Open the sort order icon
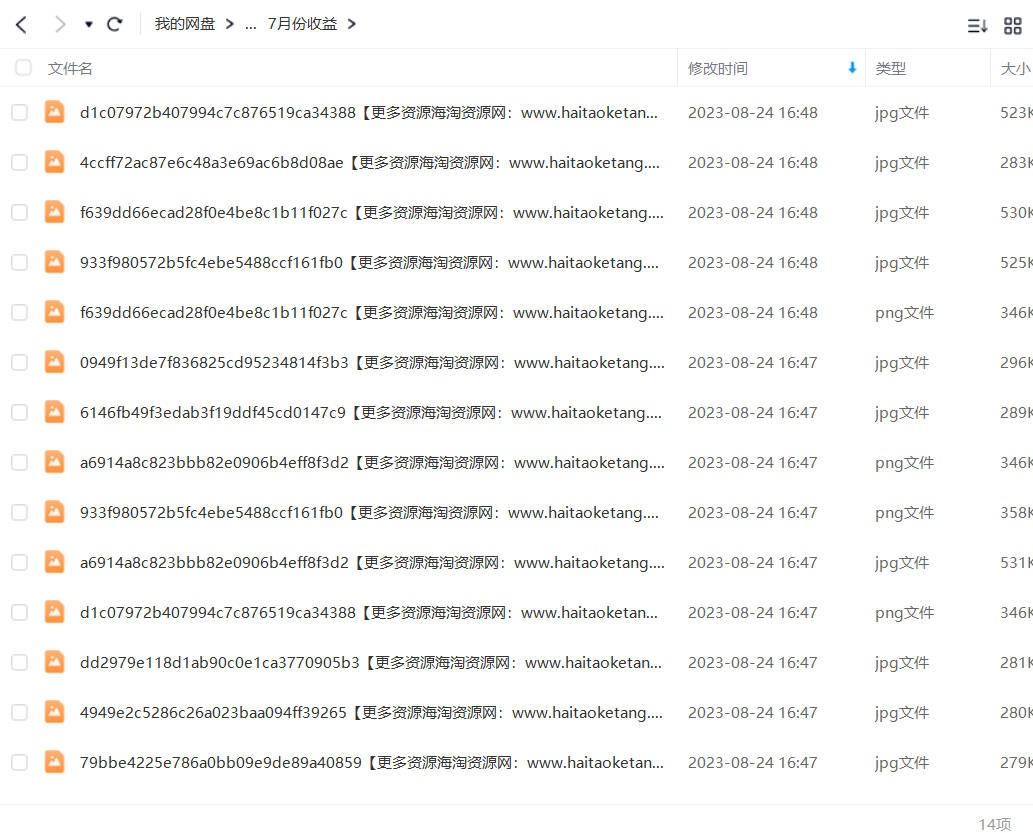This screenshot has height=833, width=1033. tap(977, 26)
